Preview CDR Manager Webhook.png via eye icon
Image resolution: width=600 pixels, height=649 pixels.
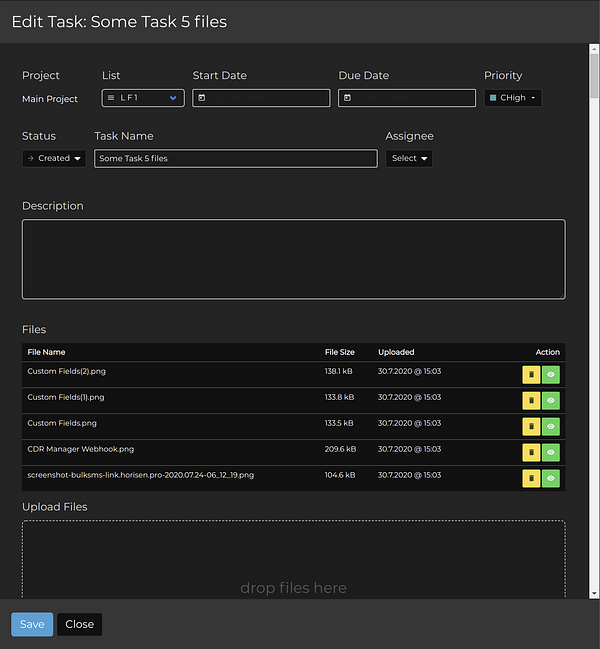[x=550, y=452]
